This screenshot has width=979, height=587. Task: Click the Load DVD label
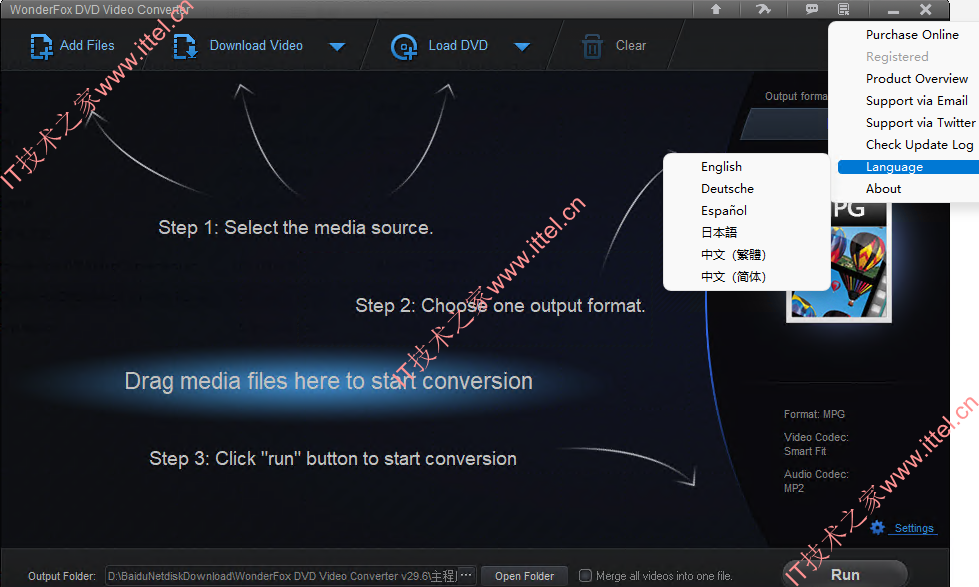click(x=458, y=46)
